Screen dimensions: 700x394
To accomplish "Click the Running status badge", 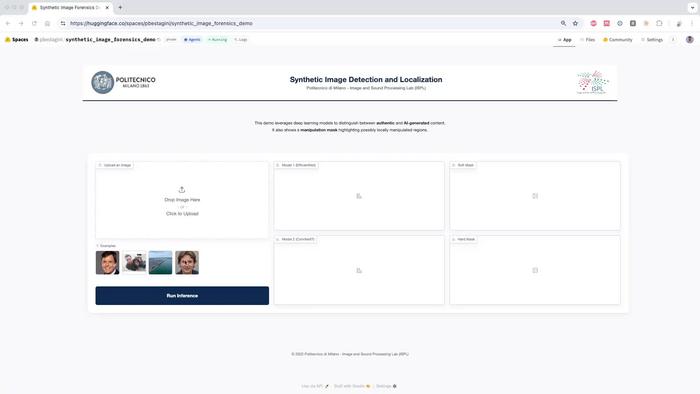I will 217,40.
